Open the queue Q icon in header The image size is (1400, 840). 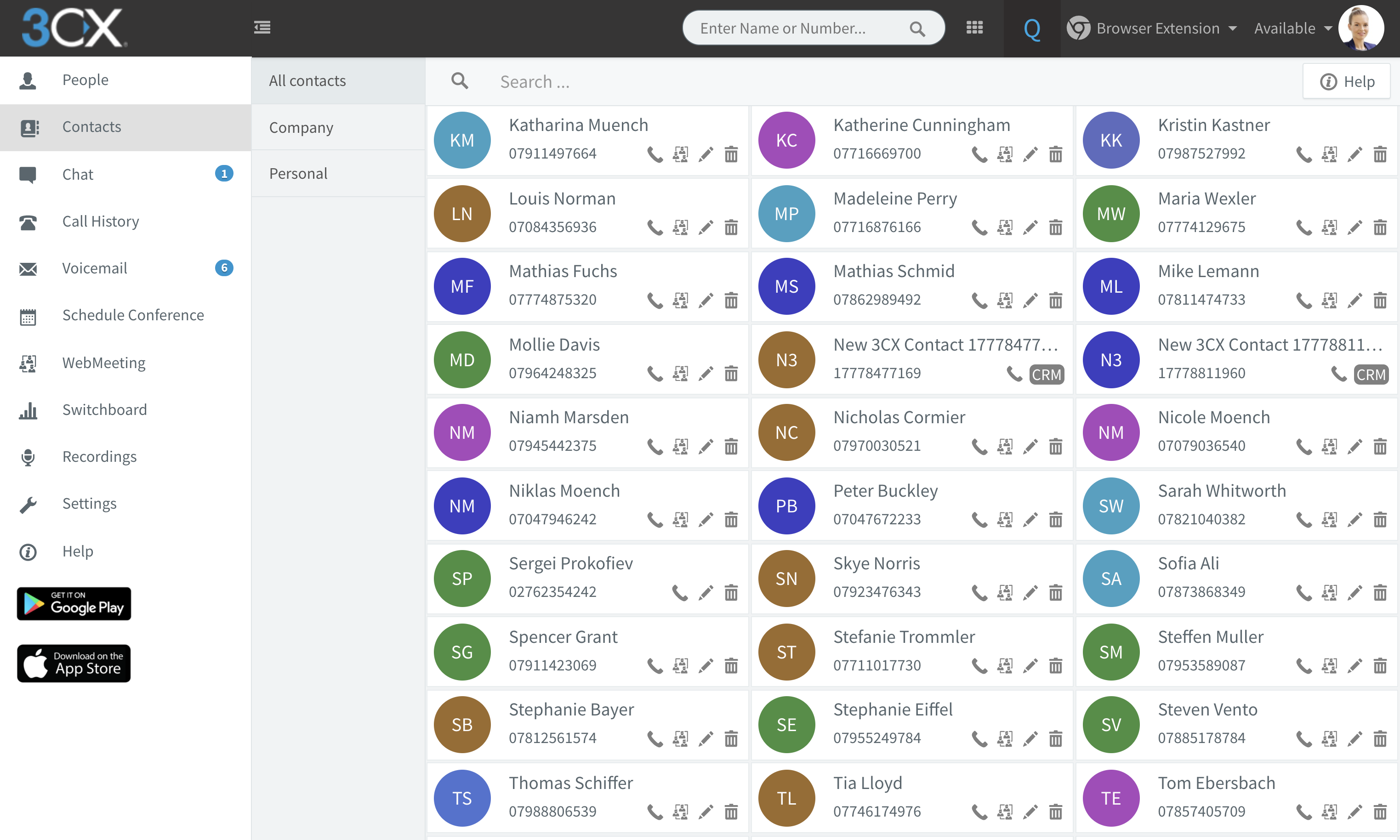tap(1031, 28)
